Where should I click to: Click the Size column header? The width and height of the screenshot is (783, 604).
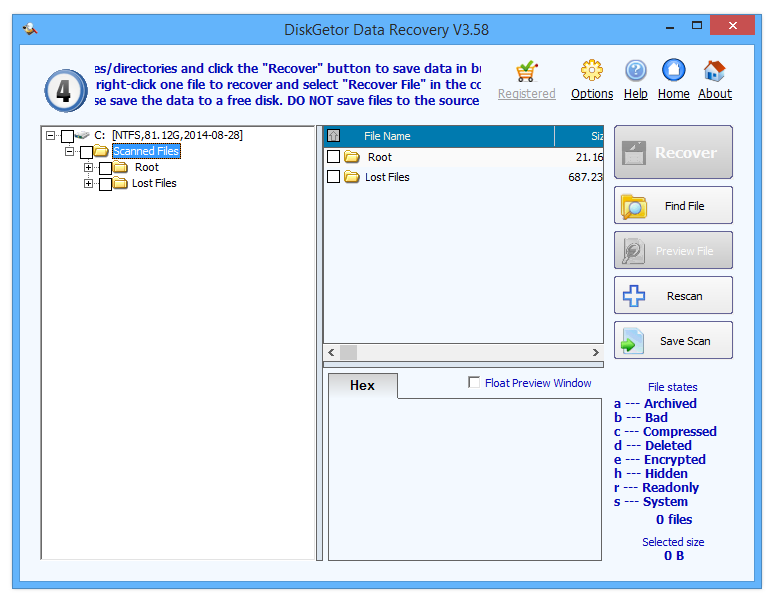[x=579, y=136]
